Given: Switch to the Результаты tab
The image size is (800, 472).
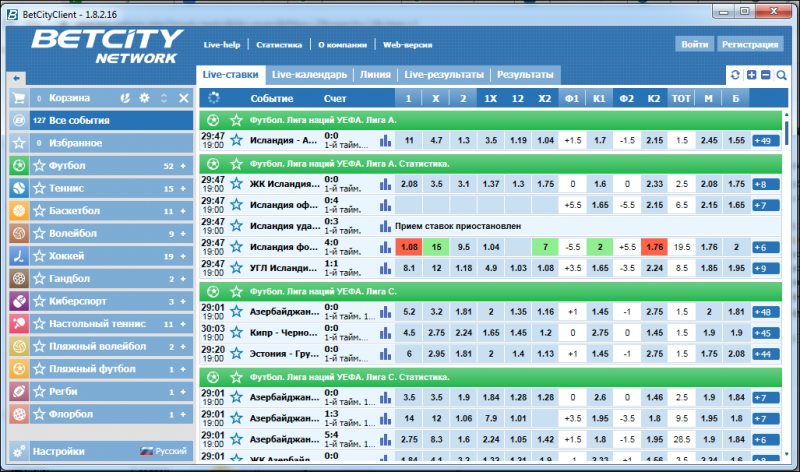Looking at the screenshot, I should (525, 74).
